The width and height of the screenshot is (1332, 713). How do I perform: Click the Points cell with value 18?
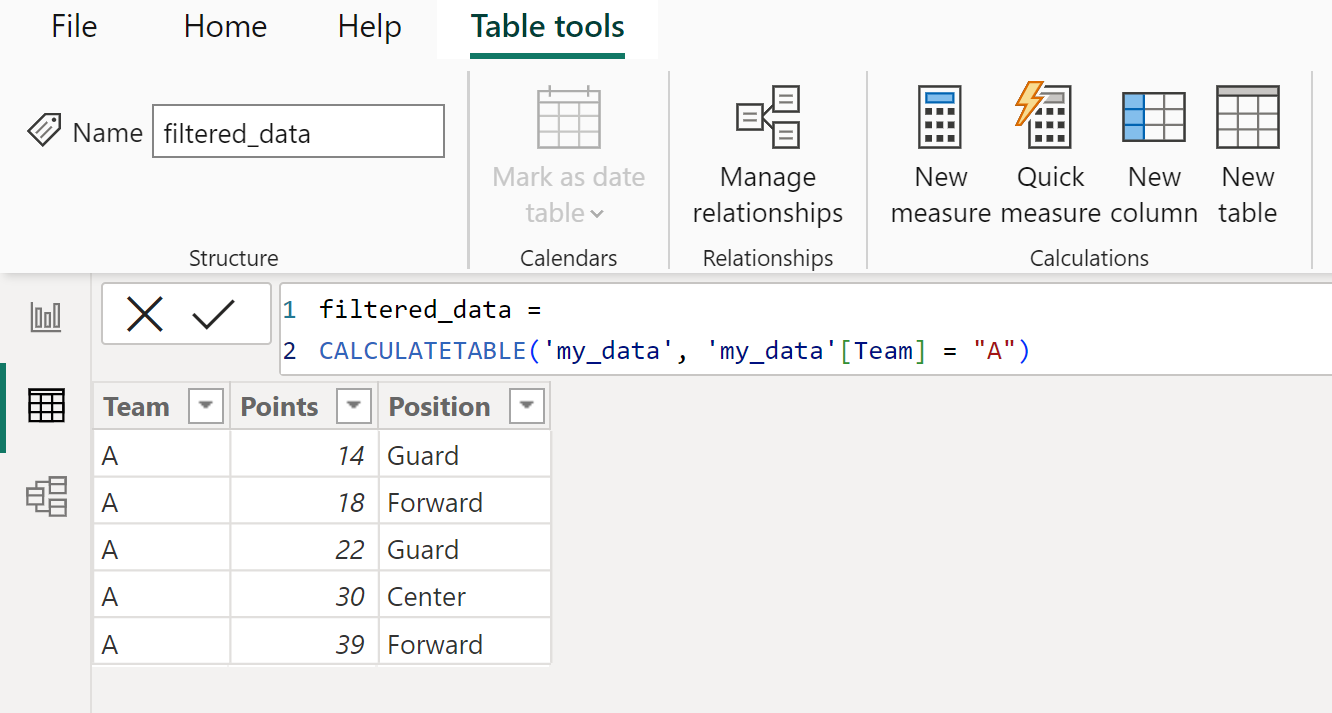click(x=304, y=502)
